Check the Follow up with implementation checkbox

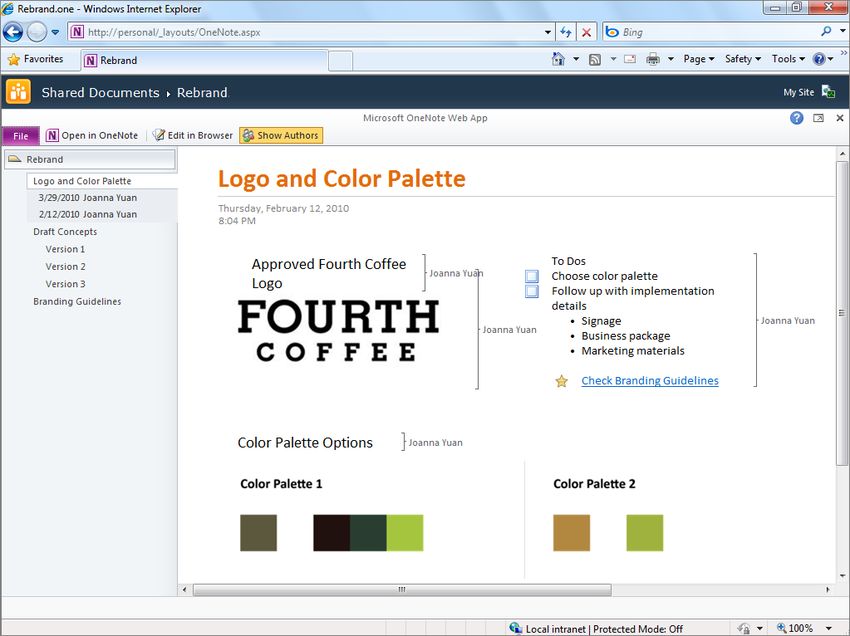(532, 291)
